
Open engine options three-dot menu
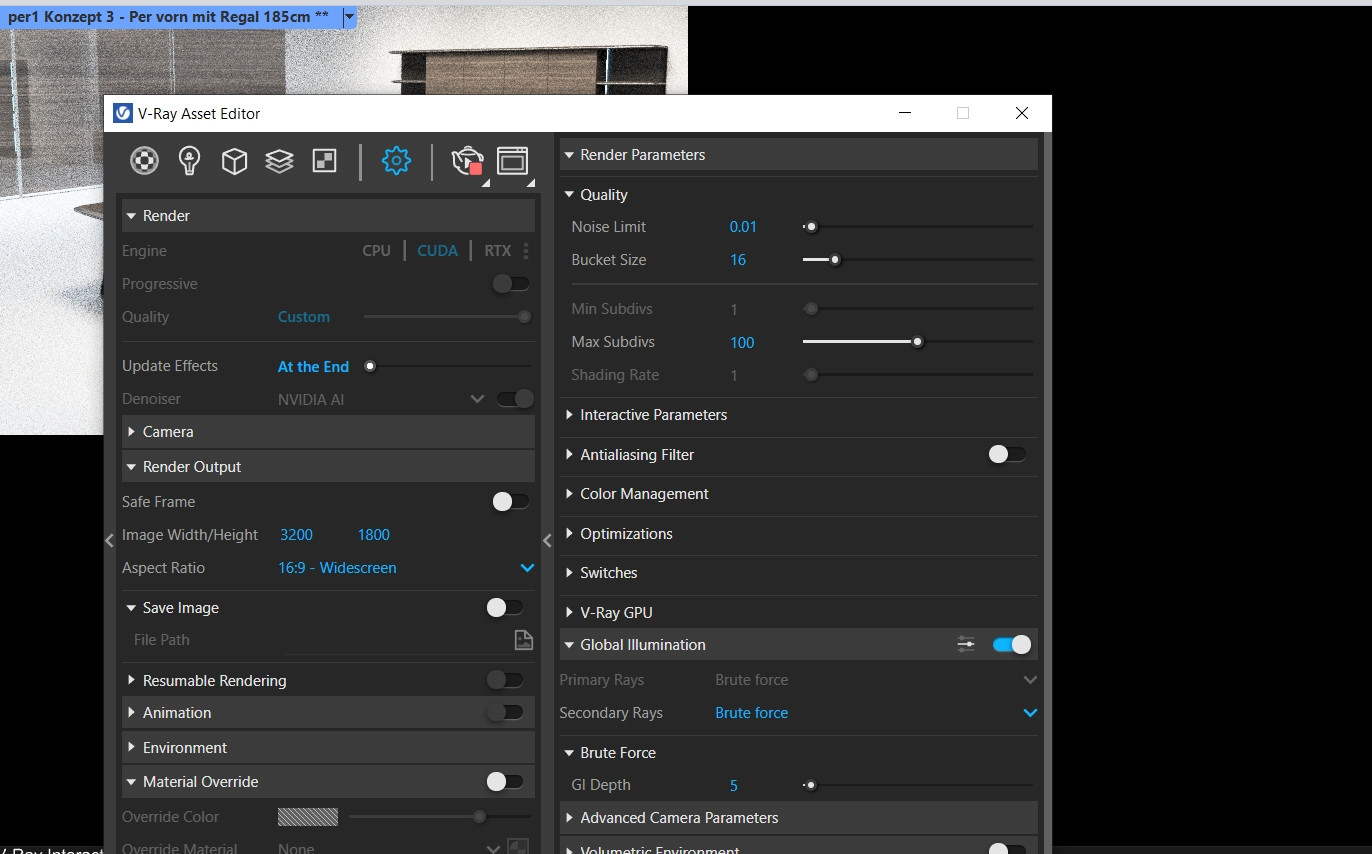[x=526, y=251]
